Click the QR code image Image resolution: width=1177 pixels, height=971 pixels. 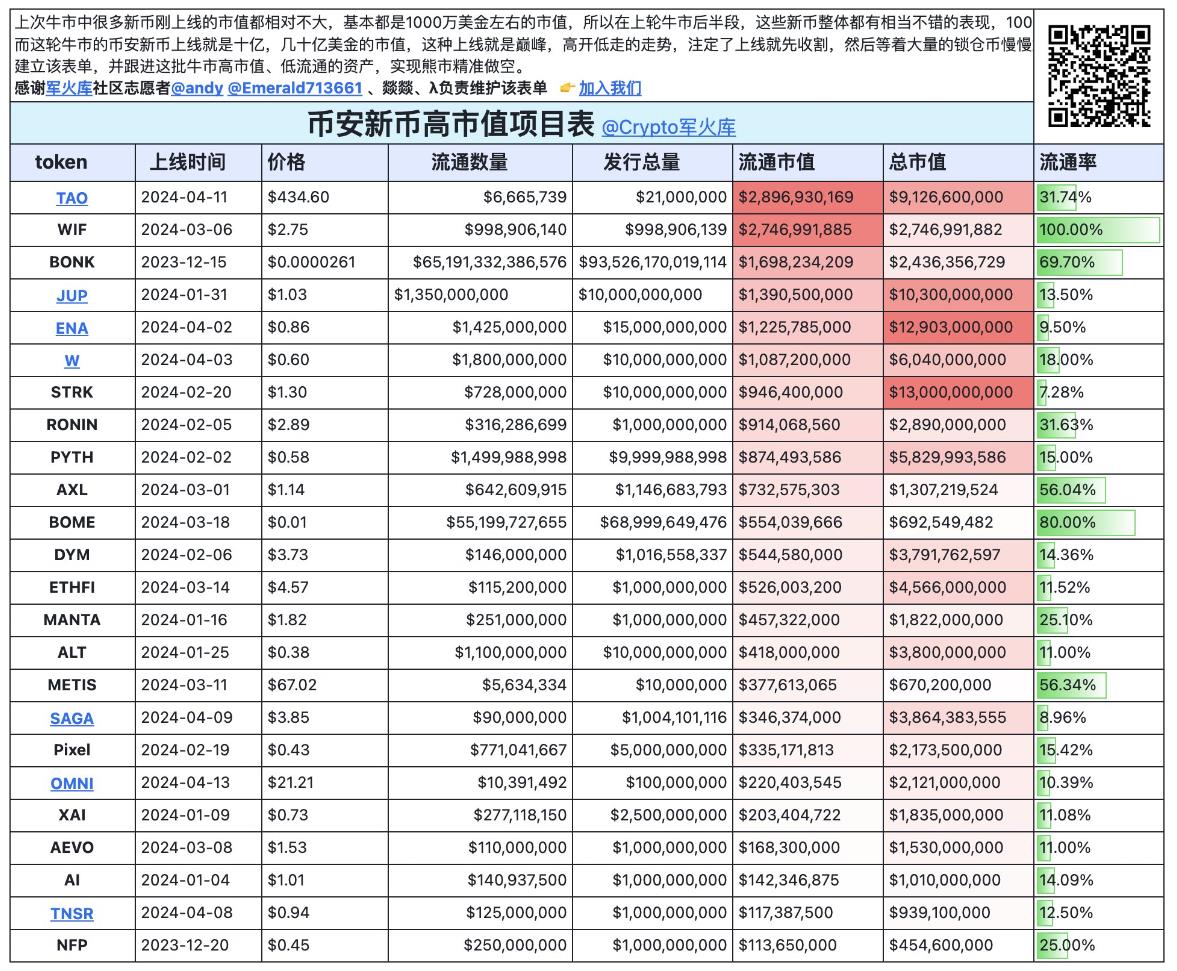pyautogui.click(x=1099, y=76)
